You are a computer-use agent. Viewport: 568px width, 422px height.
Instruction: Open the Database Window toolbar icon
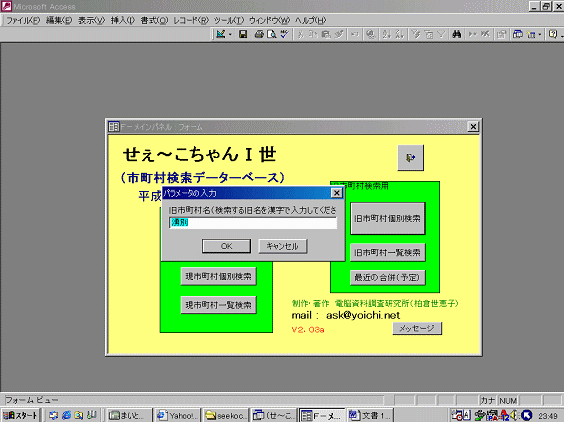(517, 34)
